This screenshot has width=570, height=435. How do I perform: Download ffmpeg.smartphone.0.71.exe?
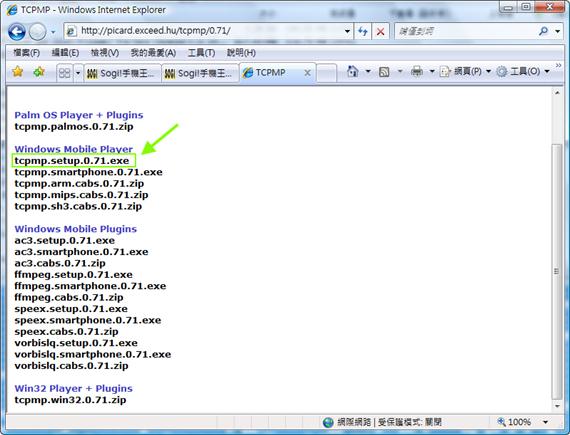point(90,286)
